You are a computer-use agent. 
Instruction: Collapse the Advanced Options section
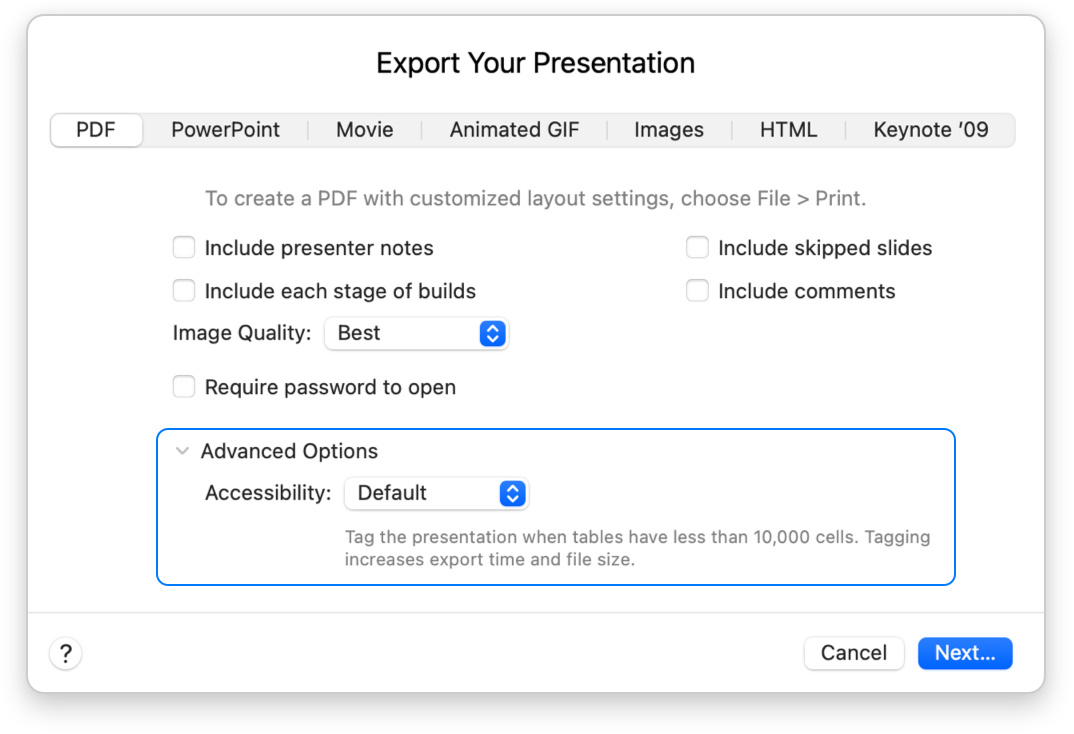[x=182, y=451]
